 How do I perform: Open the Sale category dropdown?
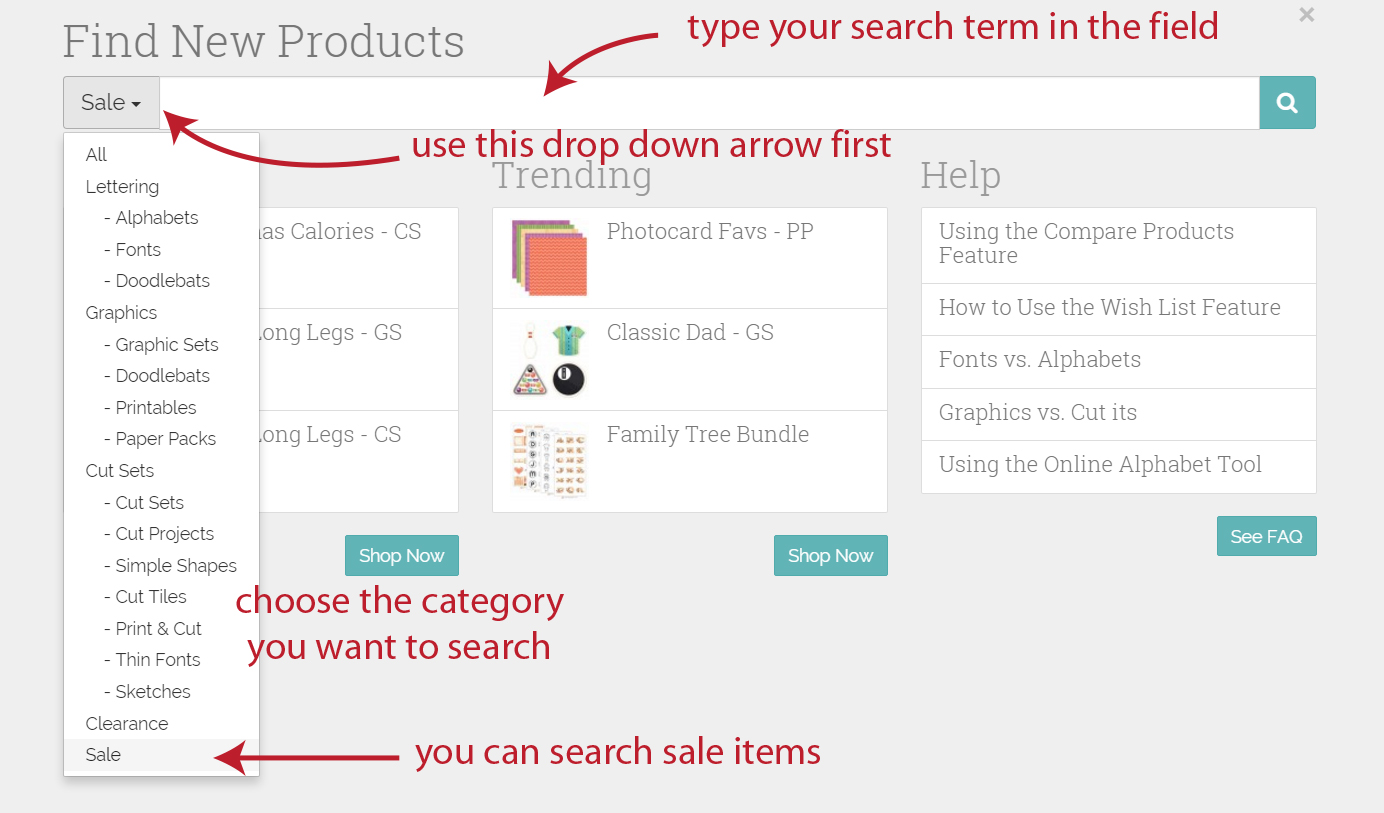coord(111,103)
